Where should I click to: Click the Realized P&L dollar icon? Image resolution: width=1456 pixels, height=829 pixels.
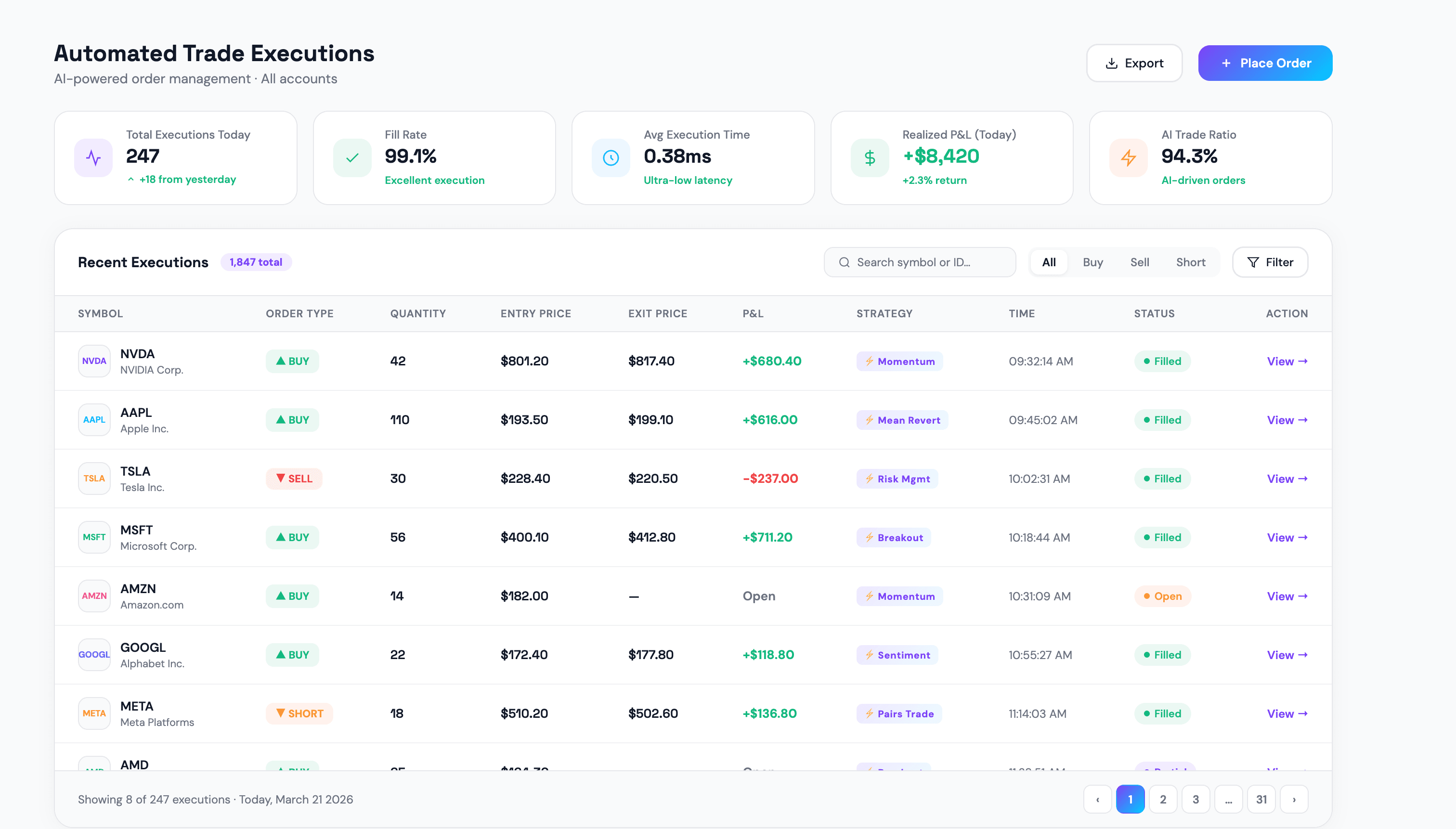click(x=869, y=158)
